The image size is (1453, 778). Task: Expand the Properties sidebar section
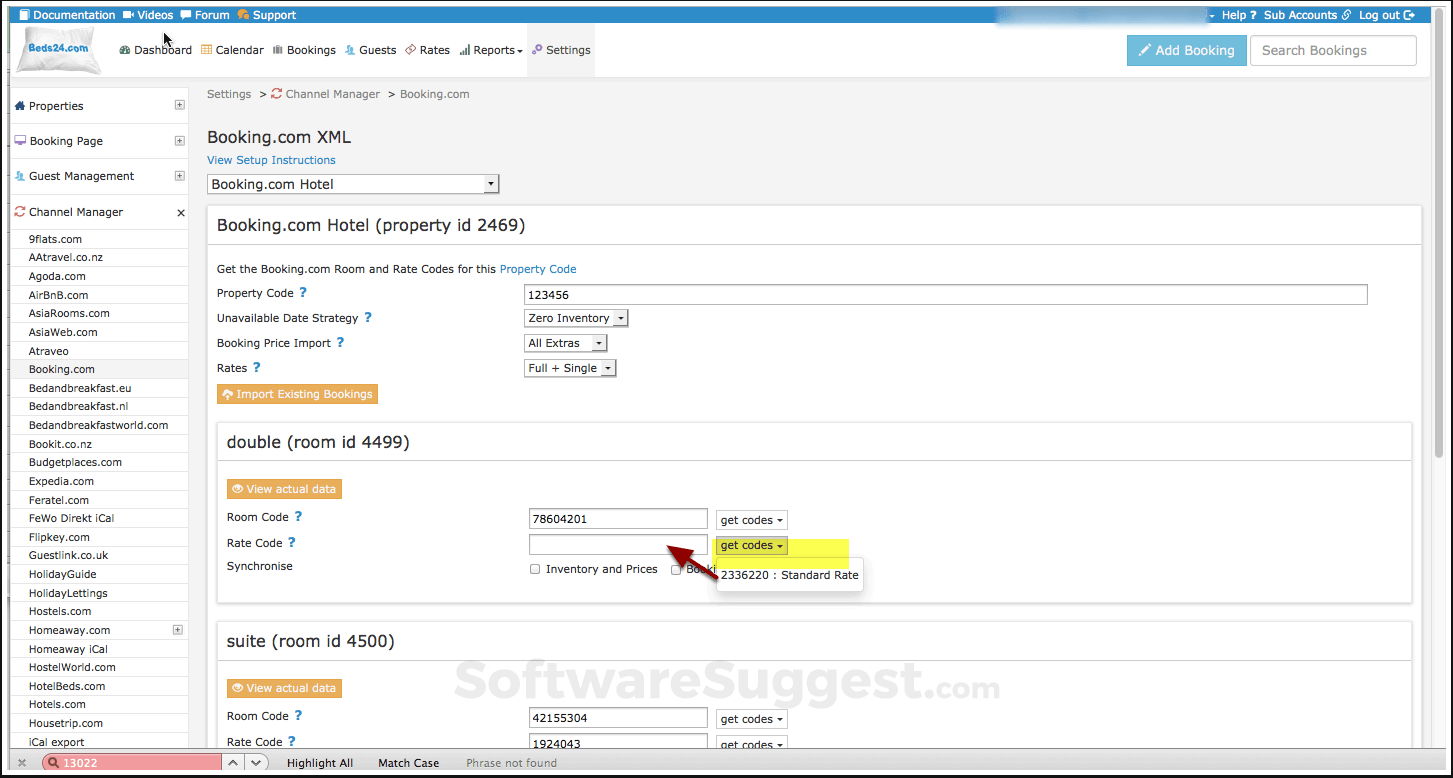point(180,105)
